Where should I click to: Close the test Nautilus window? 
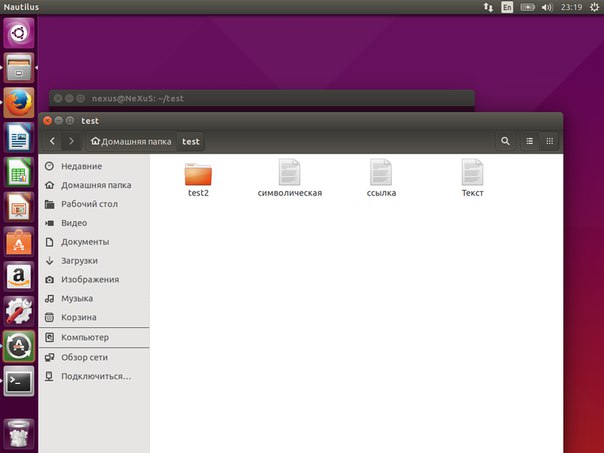tap(47, 121)
